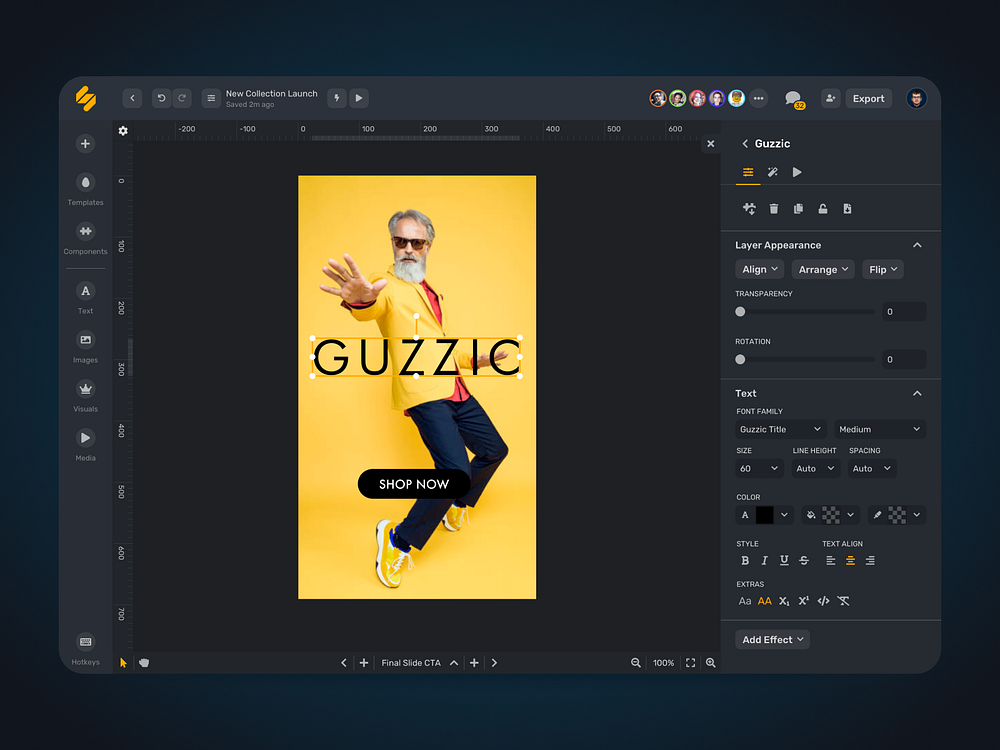Open the Font Family dropdown
This screenshot has width=1000, height=750.
pyautogui.click(x=780, y=428)
